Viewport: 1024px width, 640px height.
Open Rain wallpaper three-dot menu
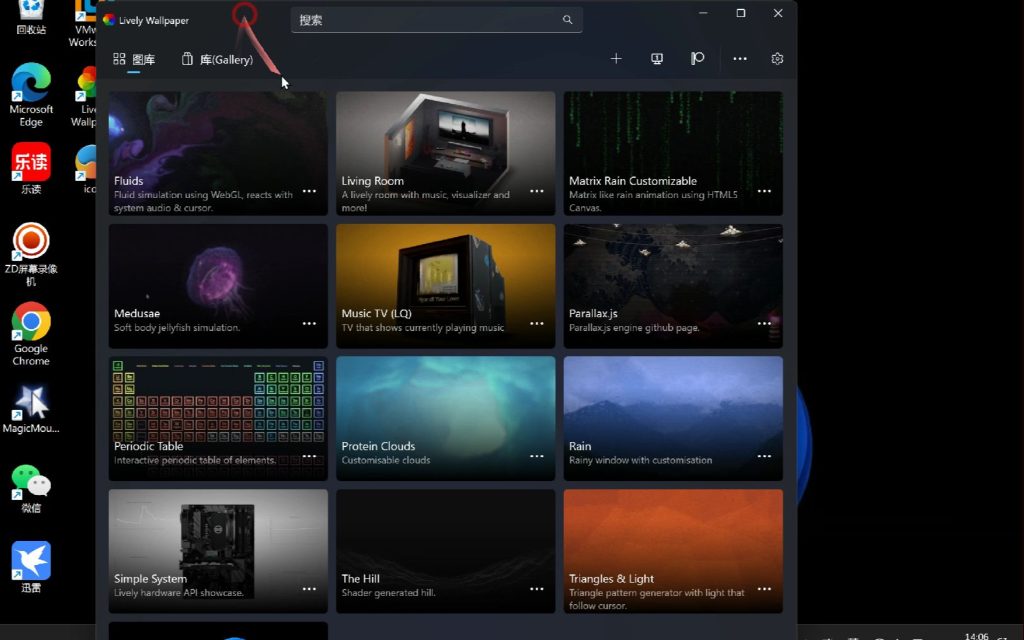tap(764, 456)
